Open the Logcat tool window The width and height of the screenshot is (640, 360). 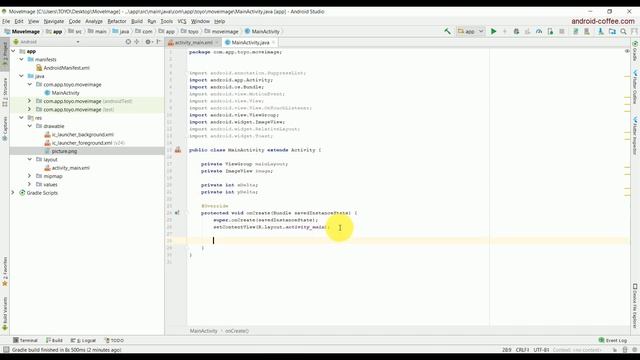point(83,340)
